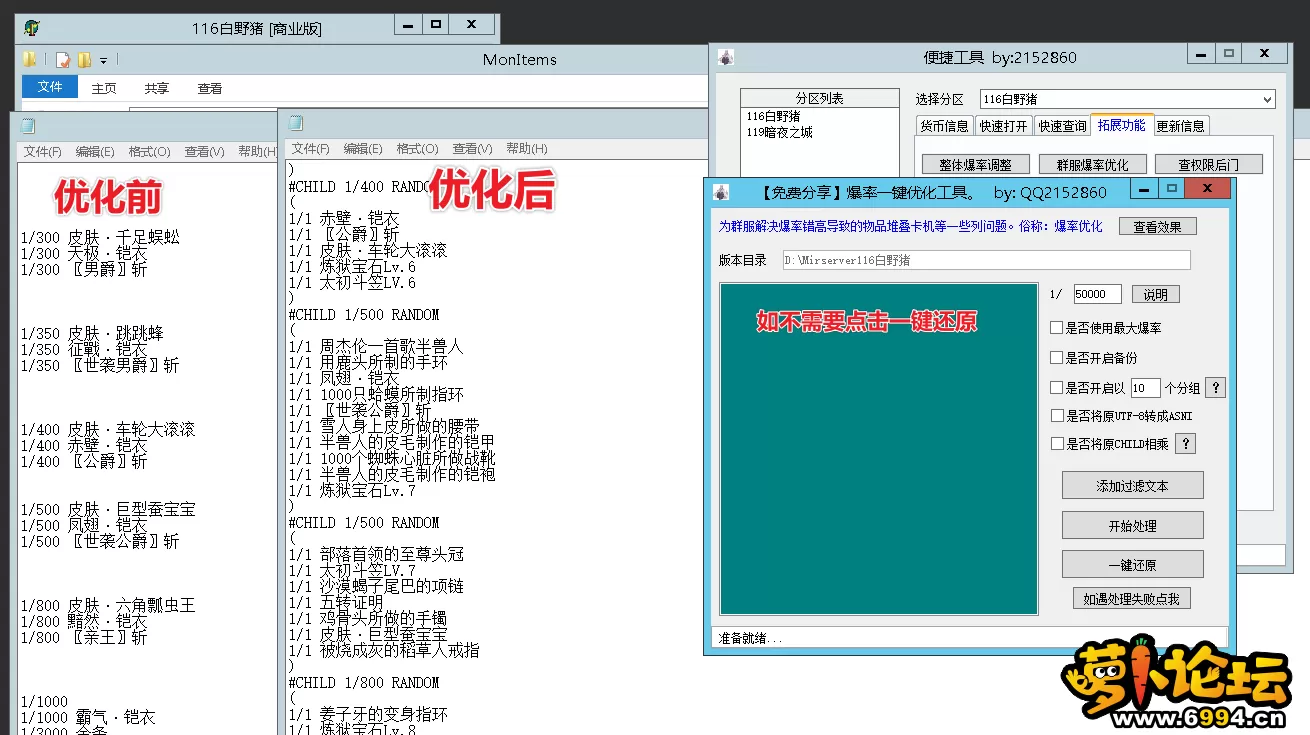Click the ? help button beside CHILD相乘
The height and width of the screenshot is (735, 1310).
click(x=1185, y=444)
